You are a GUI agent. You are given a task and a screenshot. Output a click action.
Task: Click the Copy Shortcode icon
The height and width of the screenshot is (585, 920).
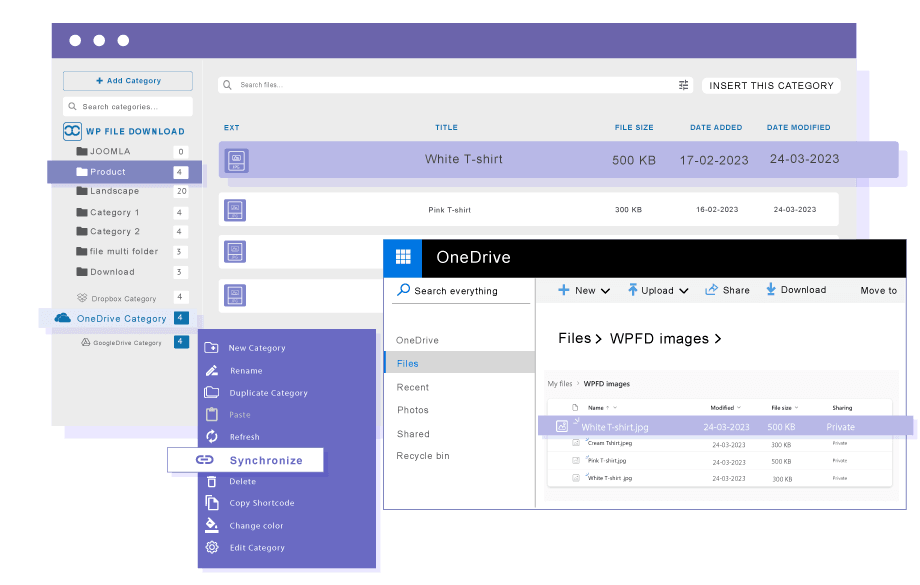coord(211,503)
